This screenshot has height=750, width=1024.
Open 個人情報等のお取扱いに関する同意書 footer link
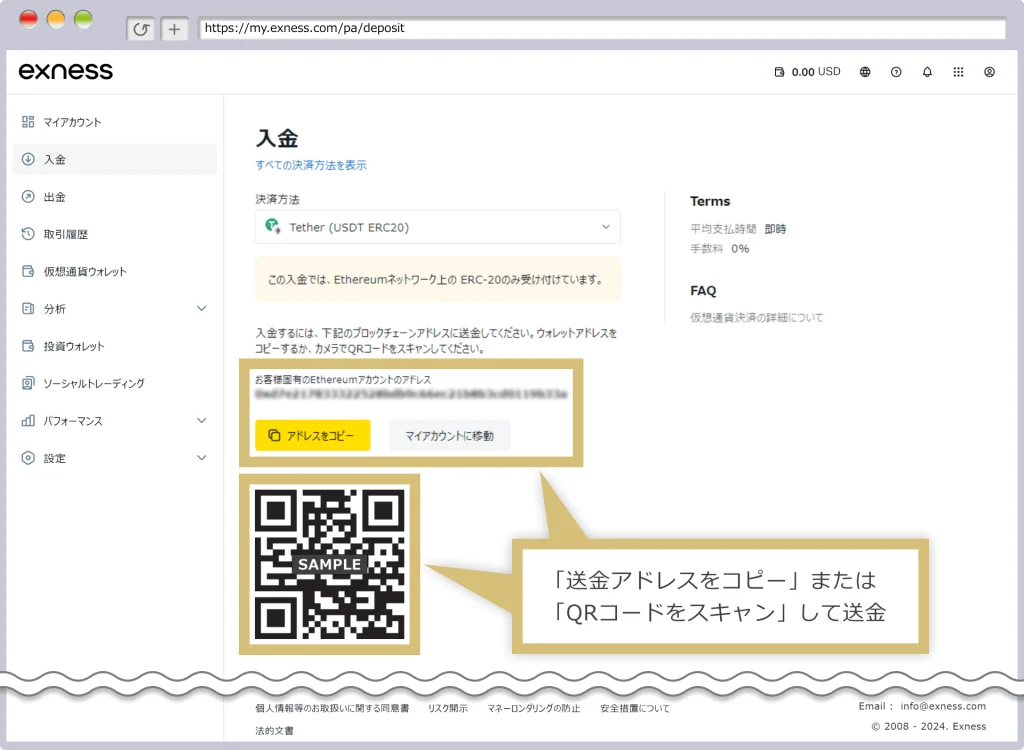[332, 708]
